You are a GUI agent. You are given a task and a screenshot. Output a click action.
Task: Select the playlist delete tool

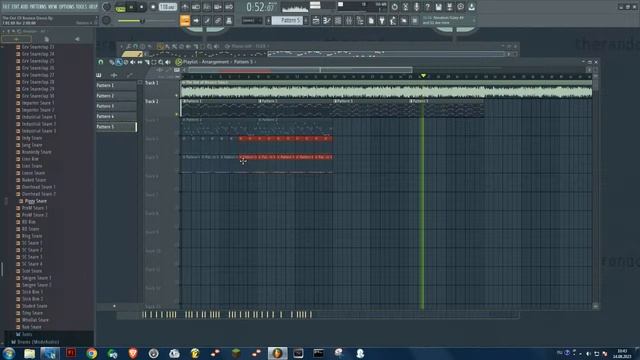[x=126, y=62]
